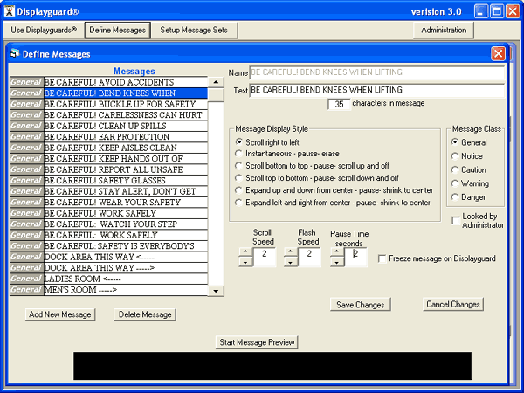Increase Scroll Speed with up arrow
The height and width of the screenshot is (393, 524).
[x=245, y=252]
